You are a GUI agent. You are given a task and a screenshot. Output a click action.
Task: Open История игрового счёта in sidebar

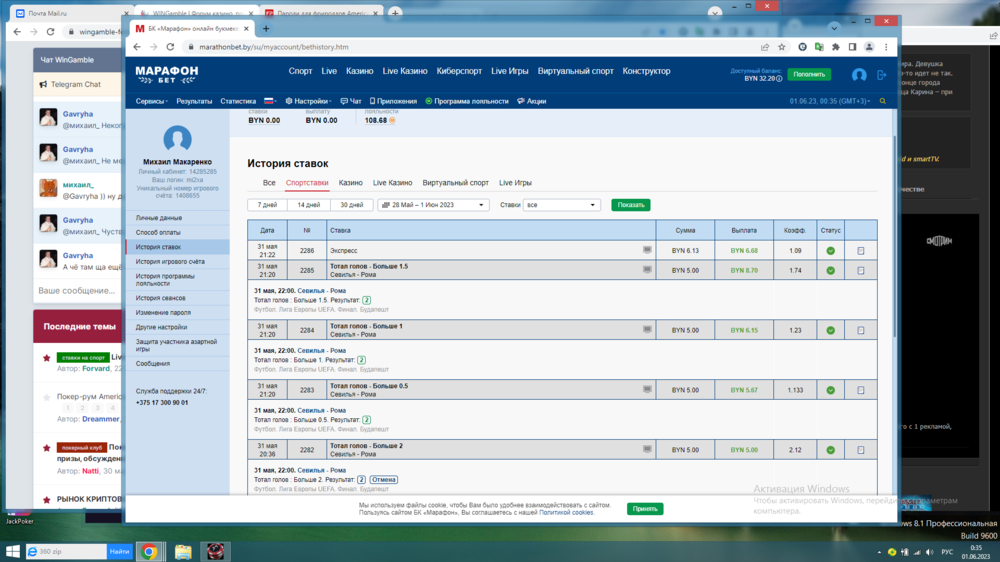(x=170, y=262)
